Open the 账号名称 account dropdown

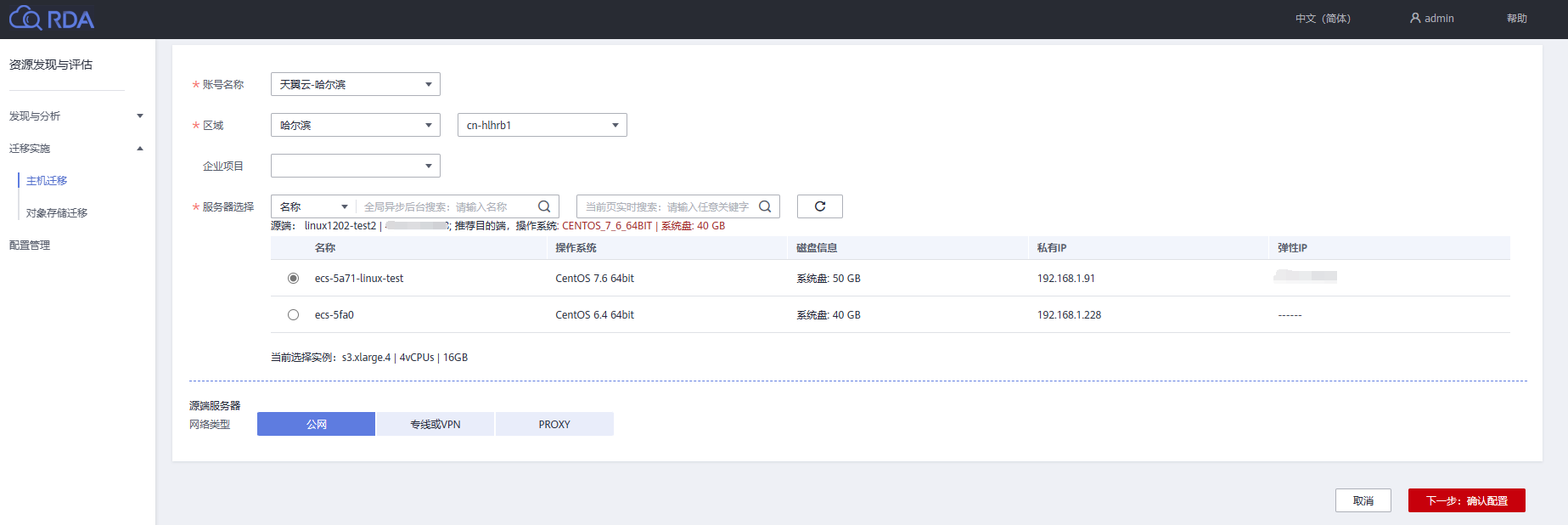click(x=355, y=84)
